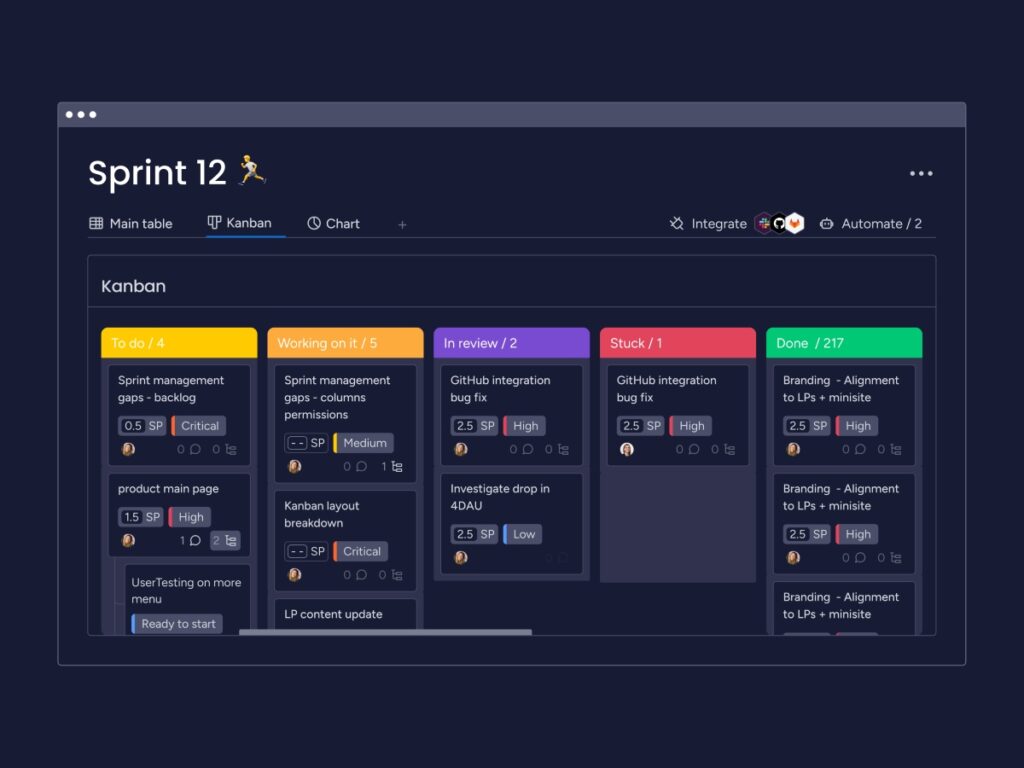The image size is (1024, 768).
Task: Click the assignee avatar on GitHub integration bug fix
Action: tap(459, 450)
